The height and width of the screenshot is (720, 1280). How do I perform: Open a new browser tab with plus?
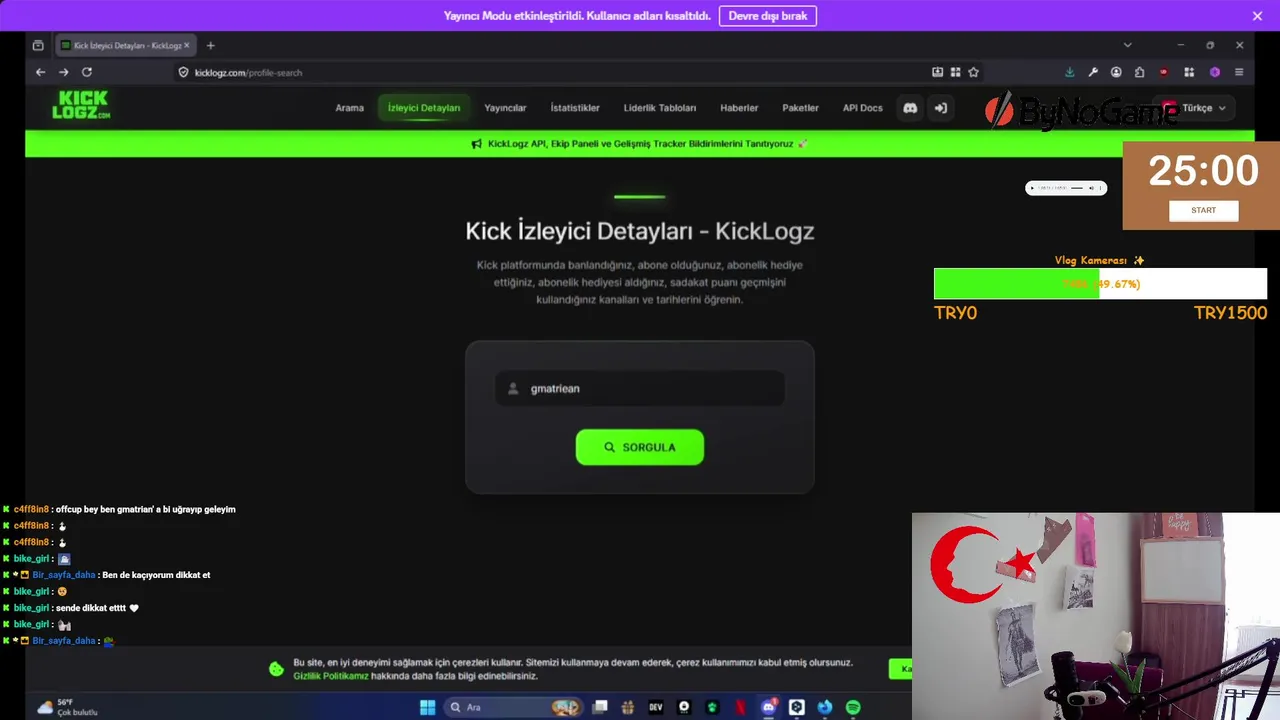(210, 45)
